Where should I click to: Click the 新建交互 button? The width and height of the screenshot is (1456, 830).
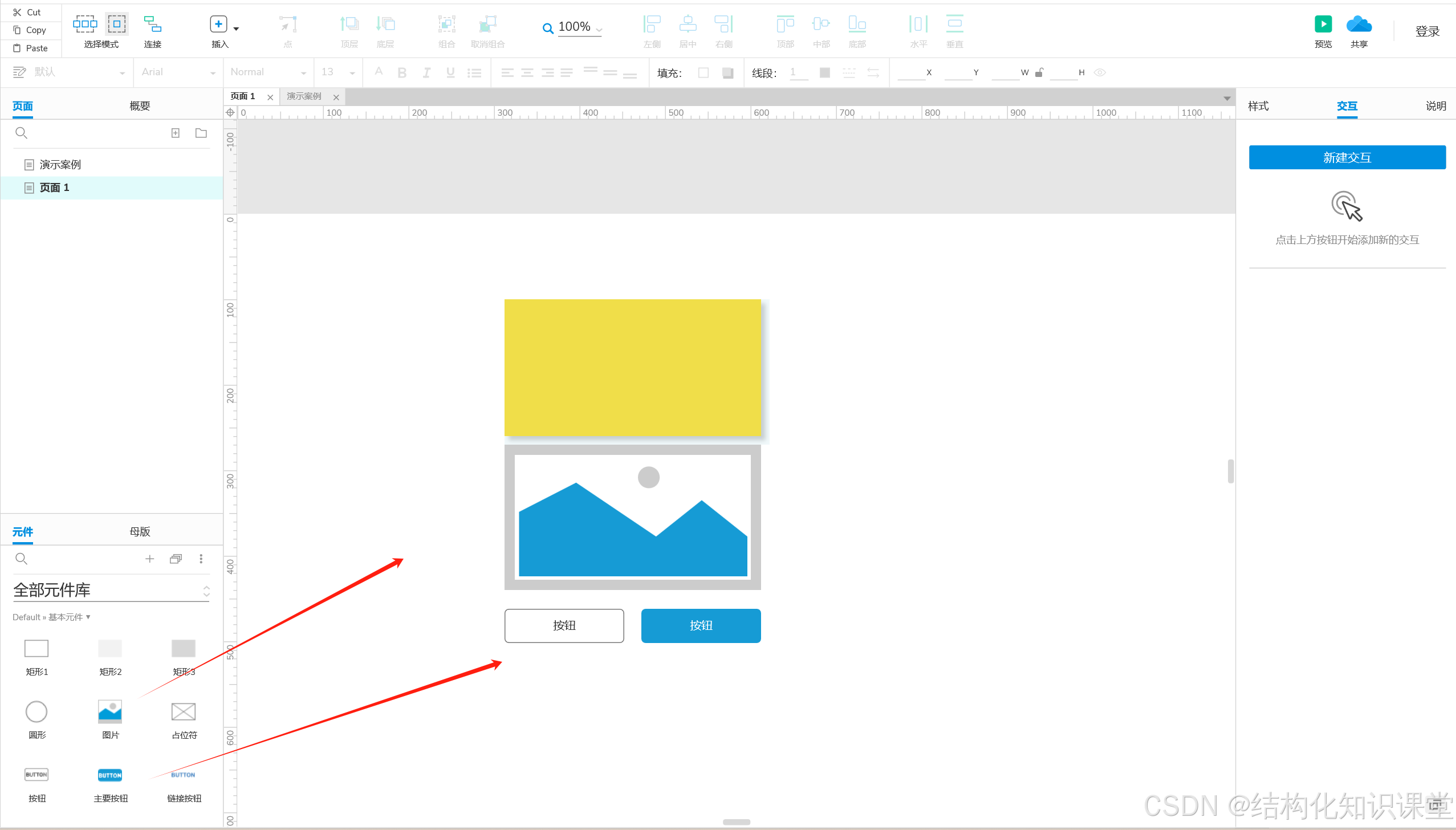pos(1347,157)
